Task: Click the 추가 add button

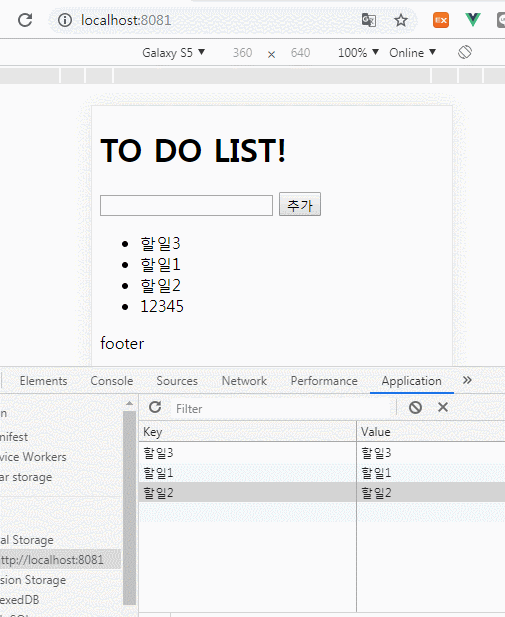Action: click(x=300, y=204)
